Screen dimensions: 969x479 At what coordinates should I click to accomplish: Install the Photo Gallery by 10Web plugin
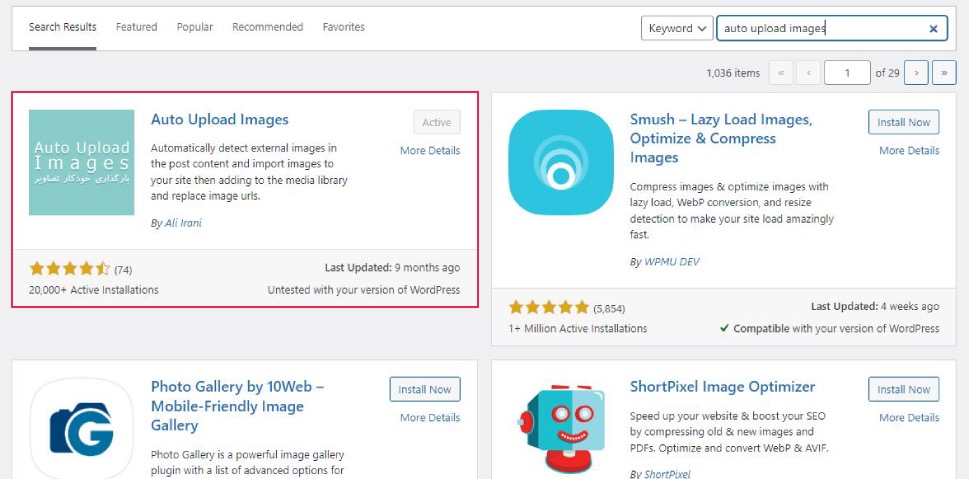425,389
